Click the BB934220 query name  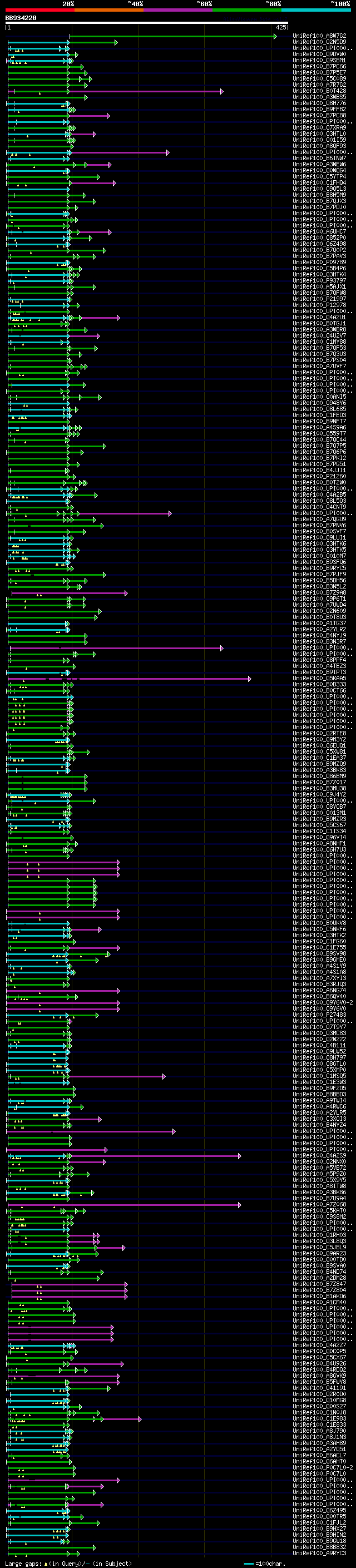click(21, 18)
